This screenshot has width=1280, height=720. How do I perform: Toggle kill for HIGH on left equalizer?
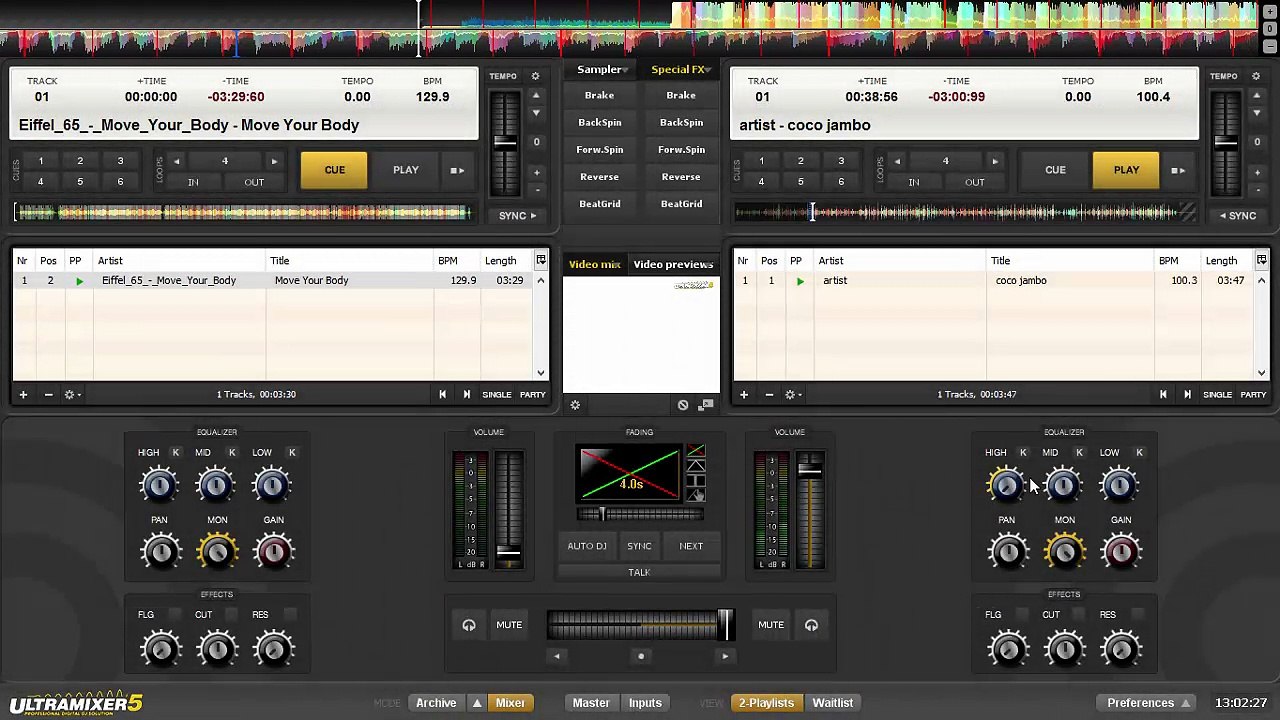pos(176,453)
